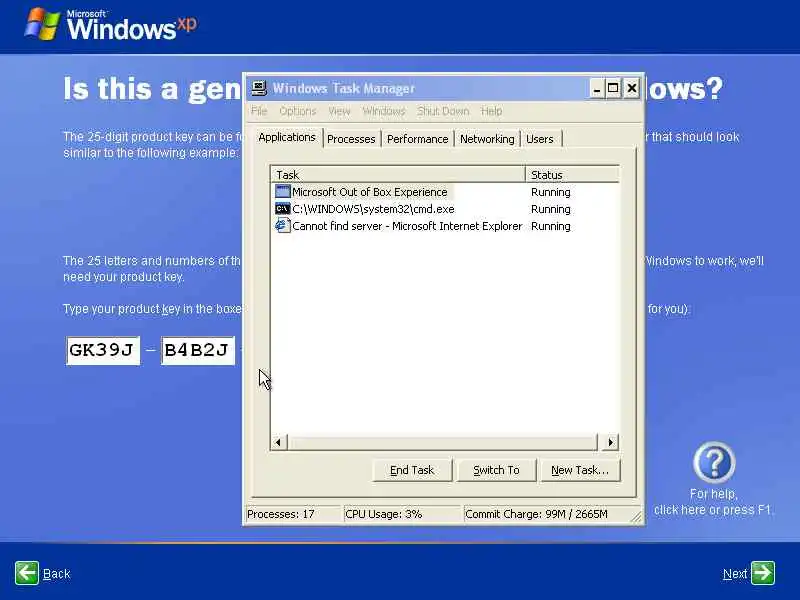
Task: Open the View menu in Task Manager
Action: pyautogui.click(x=339, y=111)
